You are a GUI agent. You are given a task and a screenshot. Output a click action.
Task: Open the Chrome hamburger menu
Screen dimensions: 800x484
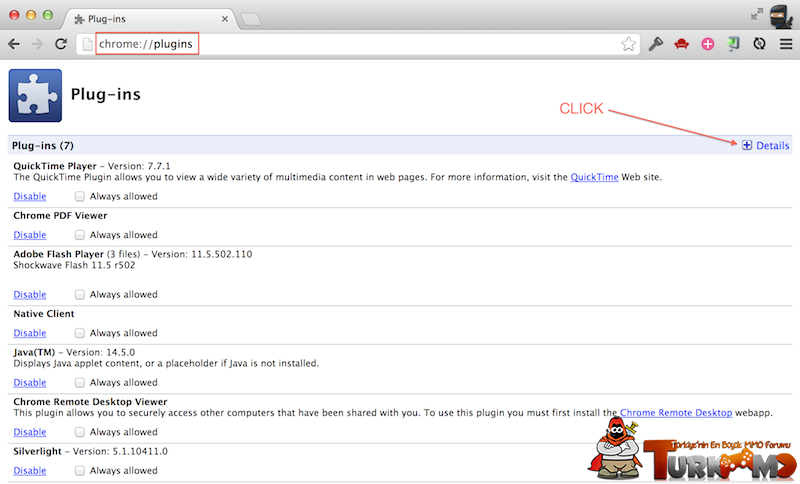click(786, 44)
